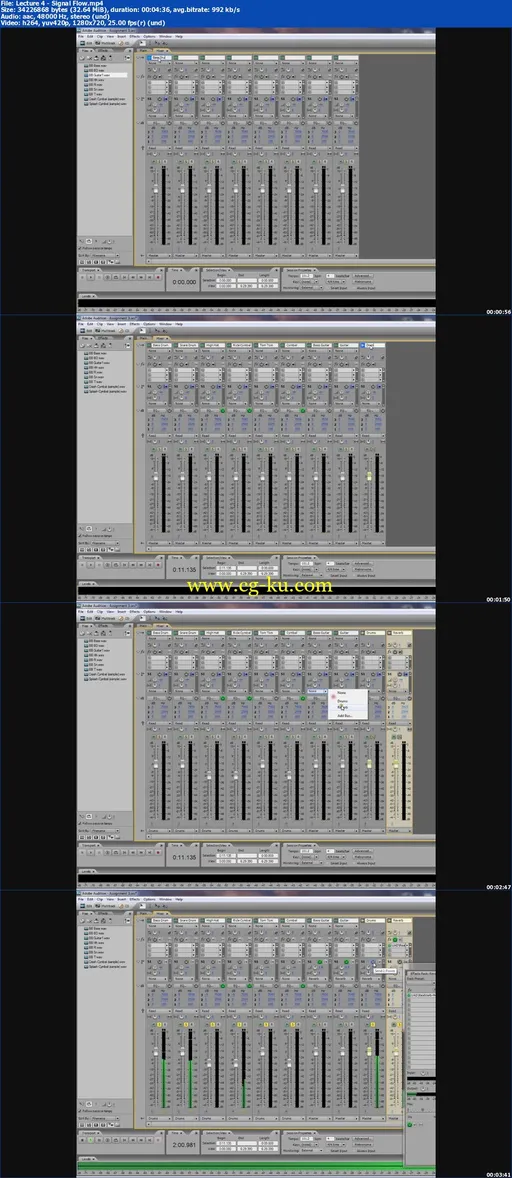Toggle Smart Input checkbox in the 00:00:56 frame
Viewport: 512px width, 1178px height.
327,288
